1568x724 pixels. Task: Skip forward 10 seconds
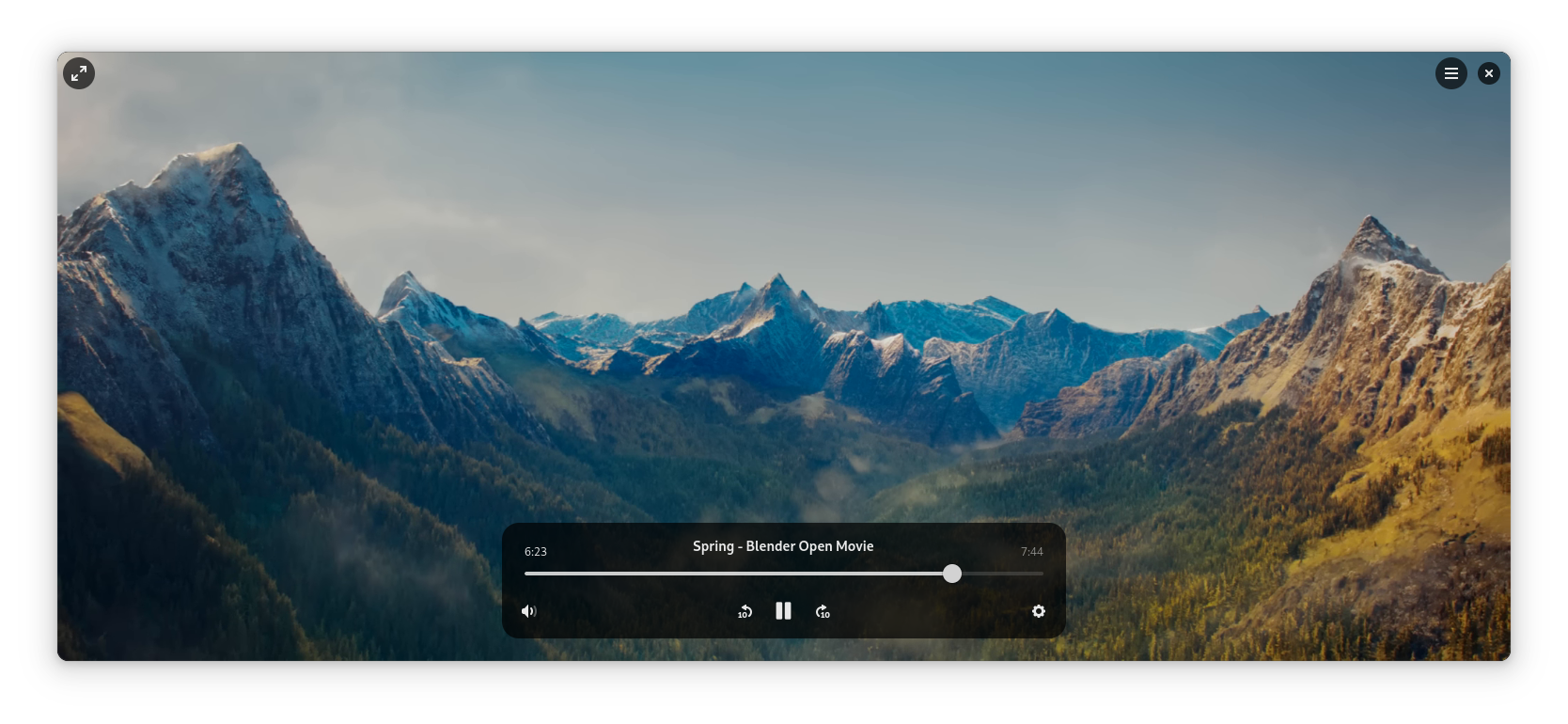click(x=823, y=611)
